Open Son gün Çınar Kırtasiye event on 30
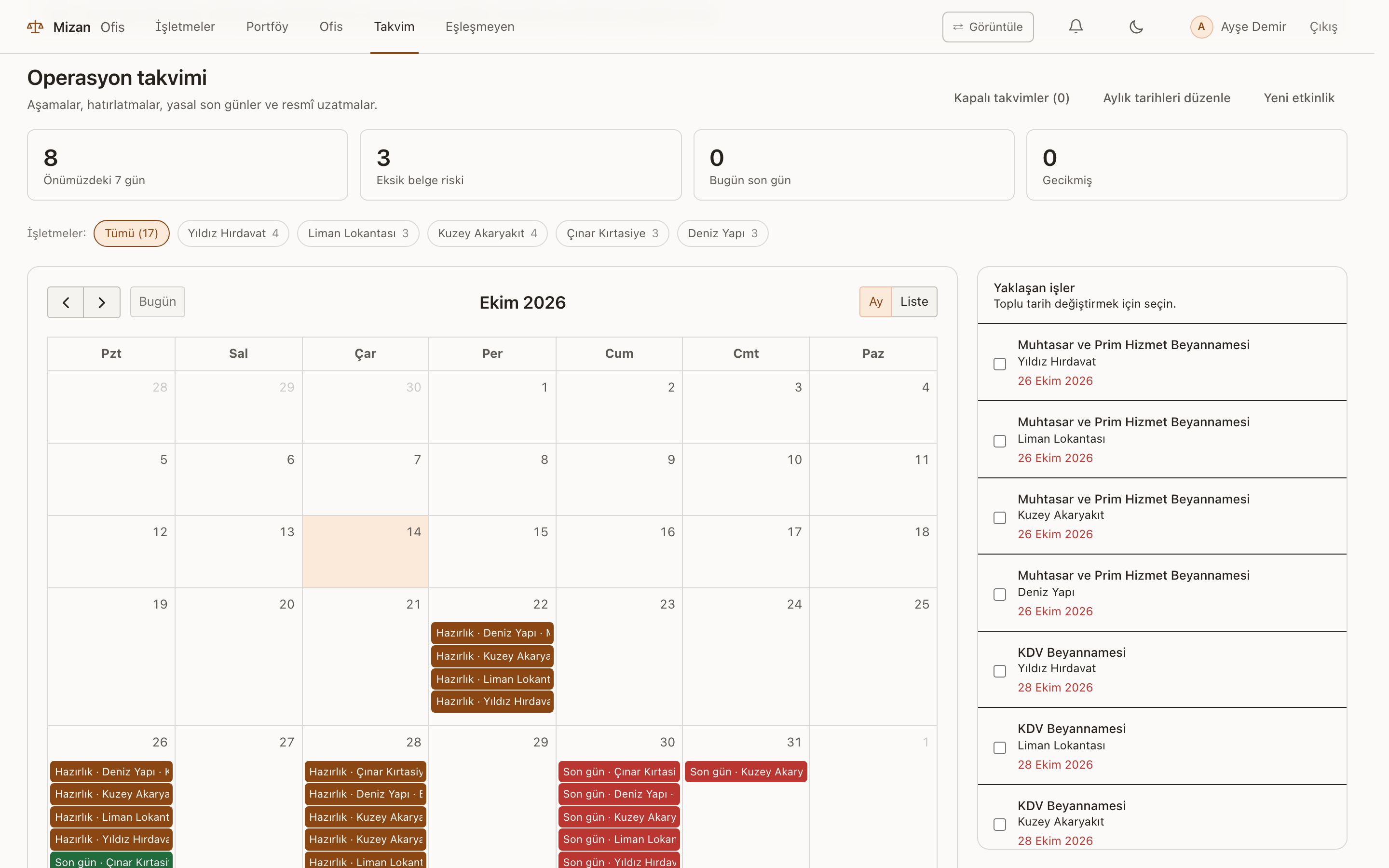The height and width of the screenshot is (868, 1389). click(619, 772)
